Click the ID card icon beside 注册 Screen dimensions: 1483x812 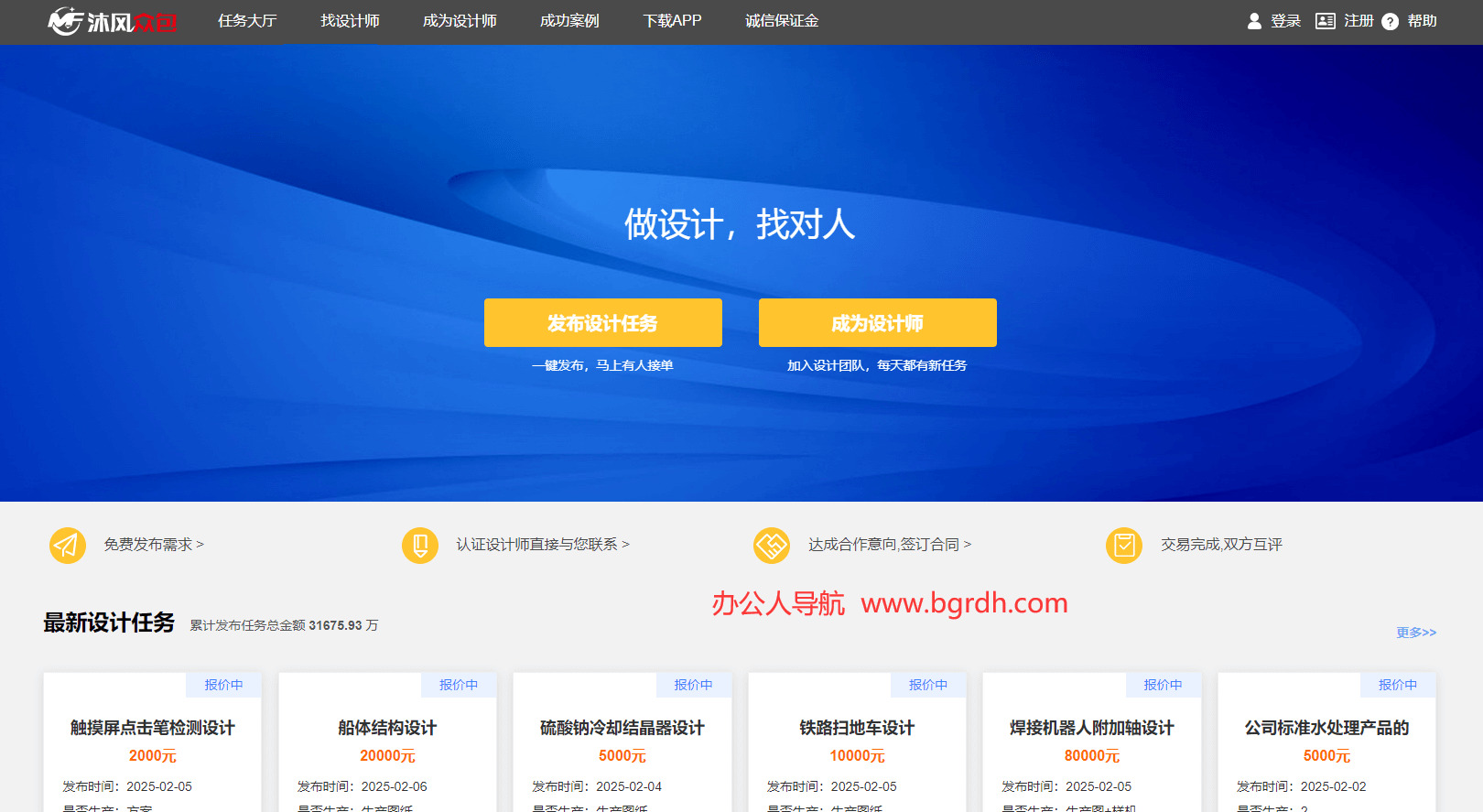click(1325, 21)
